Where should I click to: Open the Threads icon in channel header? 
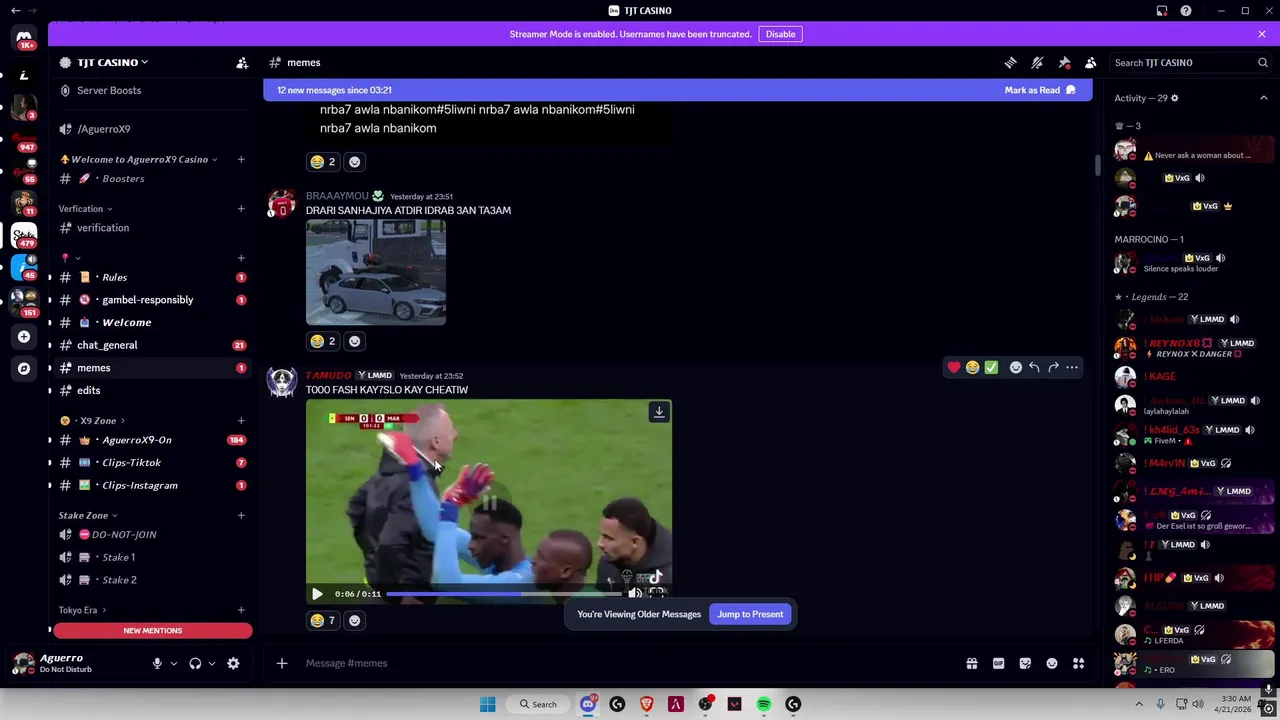pos(1010,62)
